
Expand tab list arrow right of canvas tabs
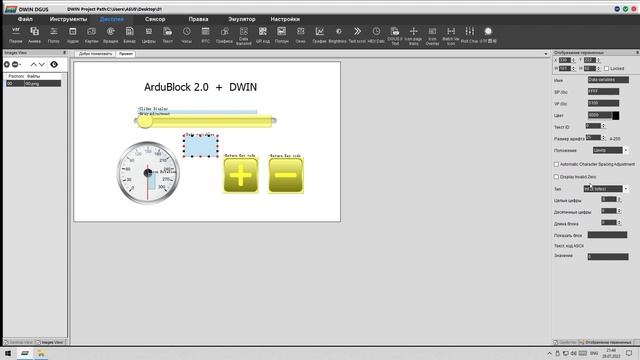click(x=546, y=54)
